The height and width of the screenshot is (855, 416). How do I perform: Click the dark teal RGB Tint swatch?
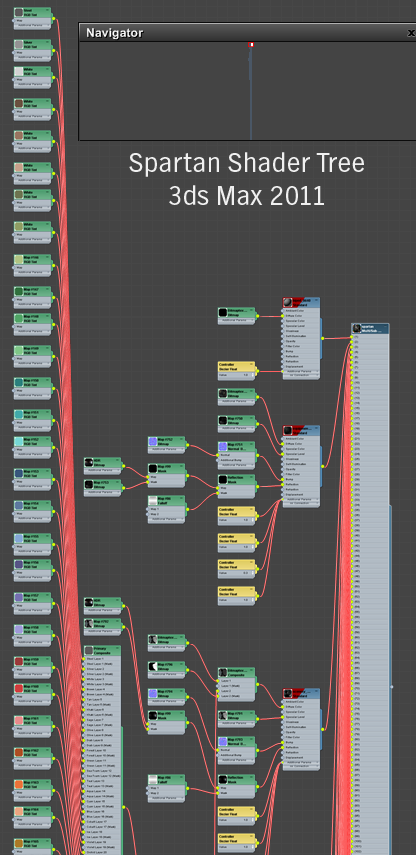[19, 382]
